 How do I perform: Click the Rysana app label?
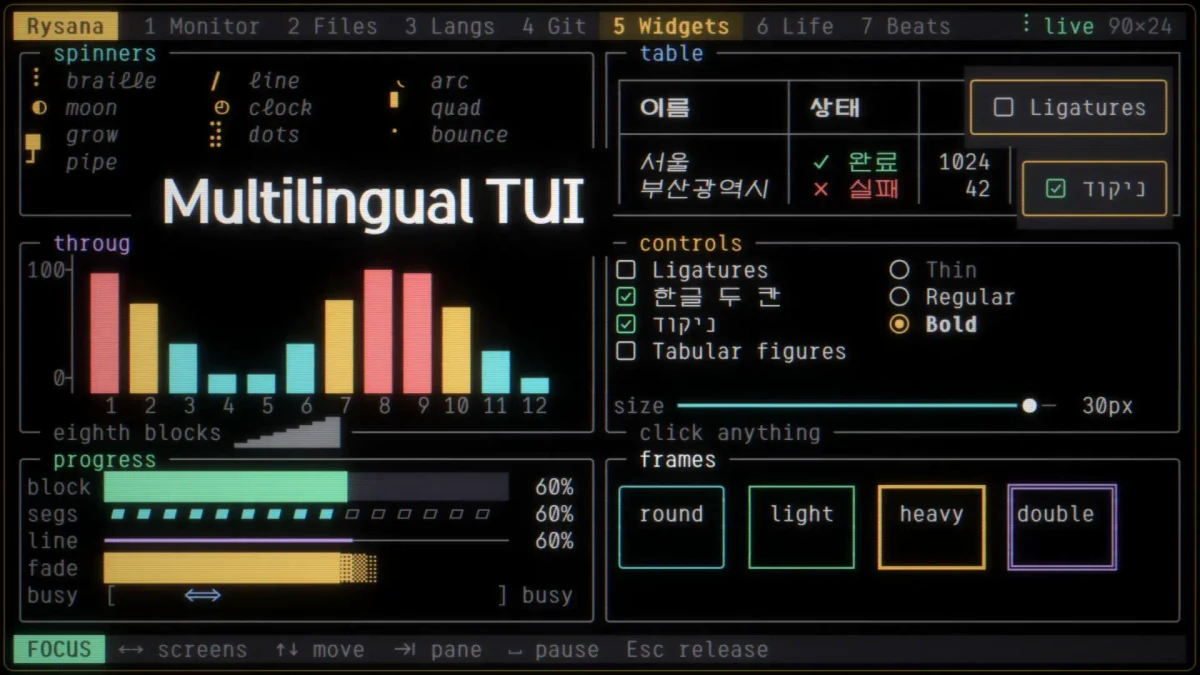coord(66,26)
